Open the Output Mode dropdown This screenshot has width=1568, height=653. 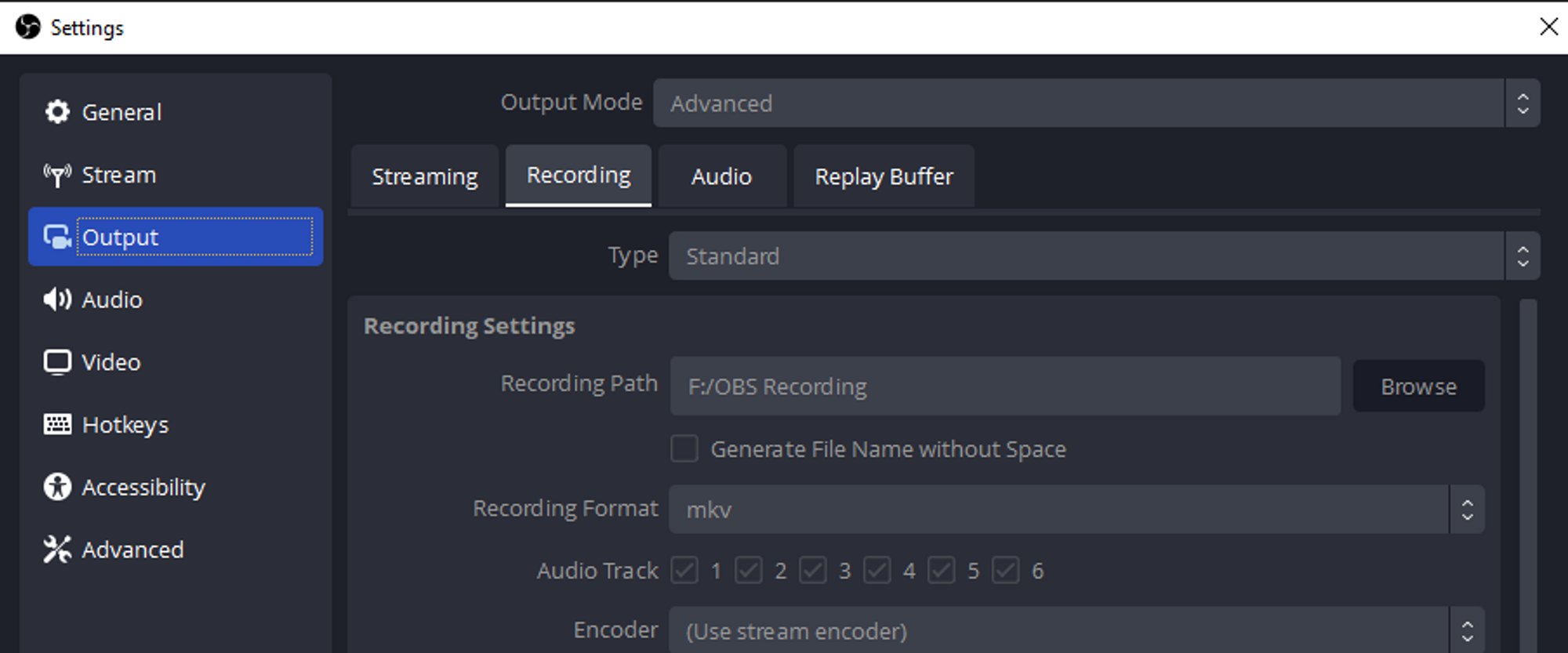point(1096,103)
